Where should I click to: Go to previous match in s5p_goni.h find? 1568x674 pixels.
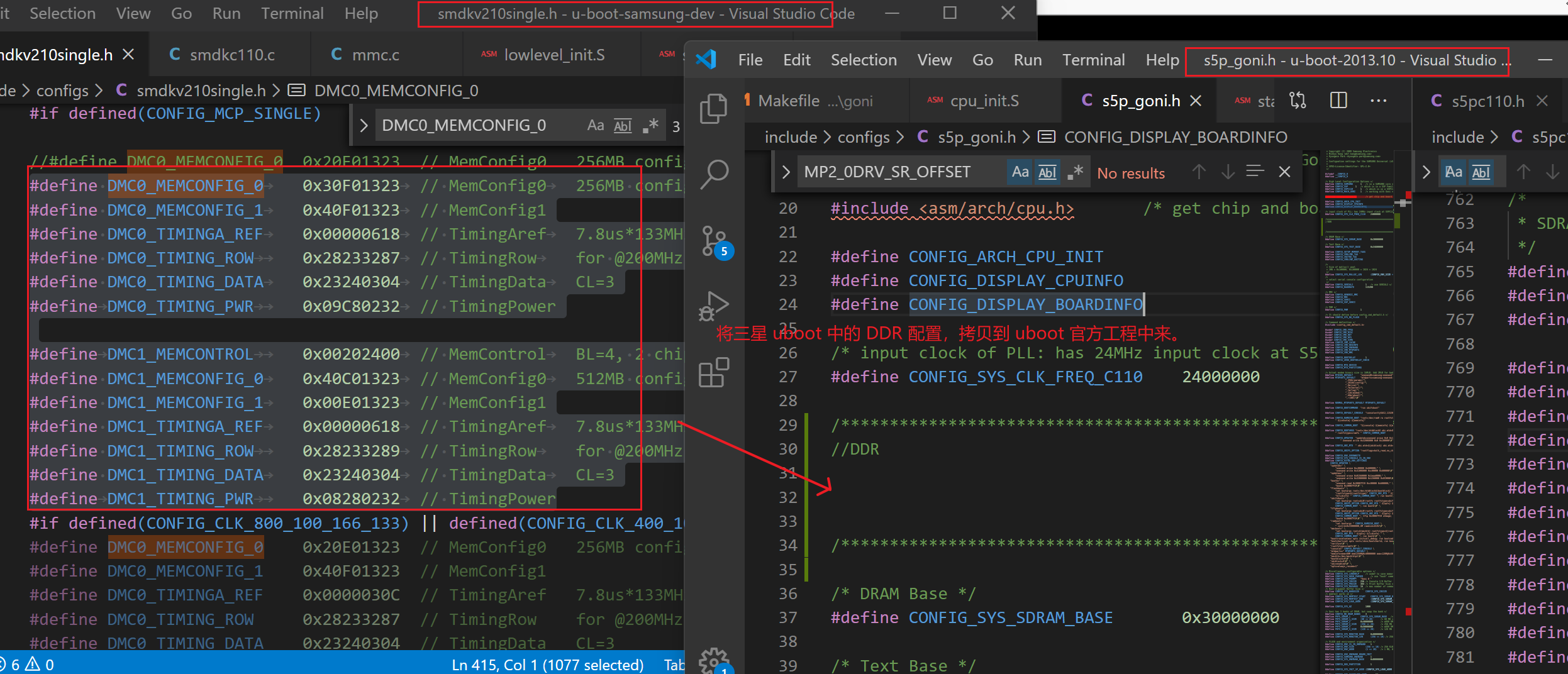(x=1199, y=172)
